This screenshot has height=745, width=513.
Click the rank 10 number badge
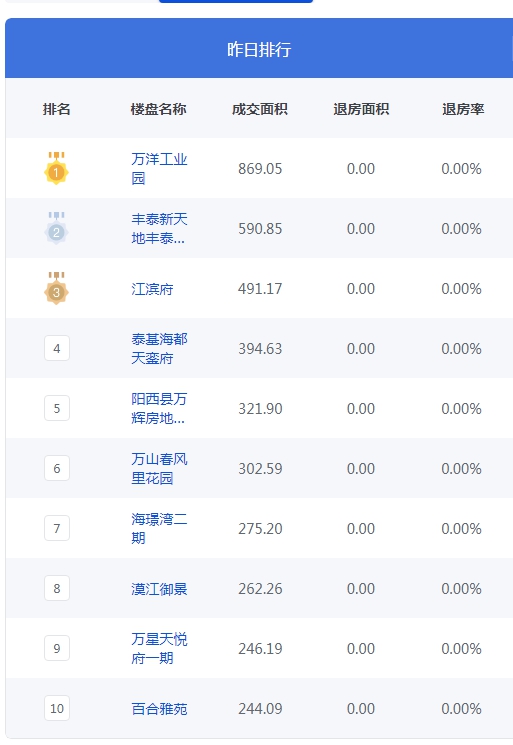pos(57,708)
